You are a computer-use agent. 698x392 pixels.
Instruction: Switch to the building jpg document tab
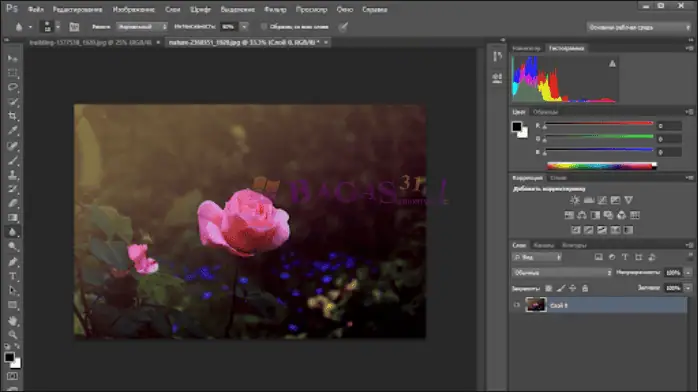pyautogui.click(x=90, y=42)
